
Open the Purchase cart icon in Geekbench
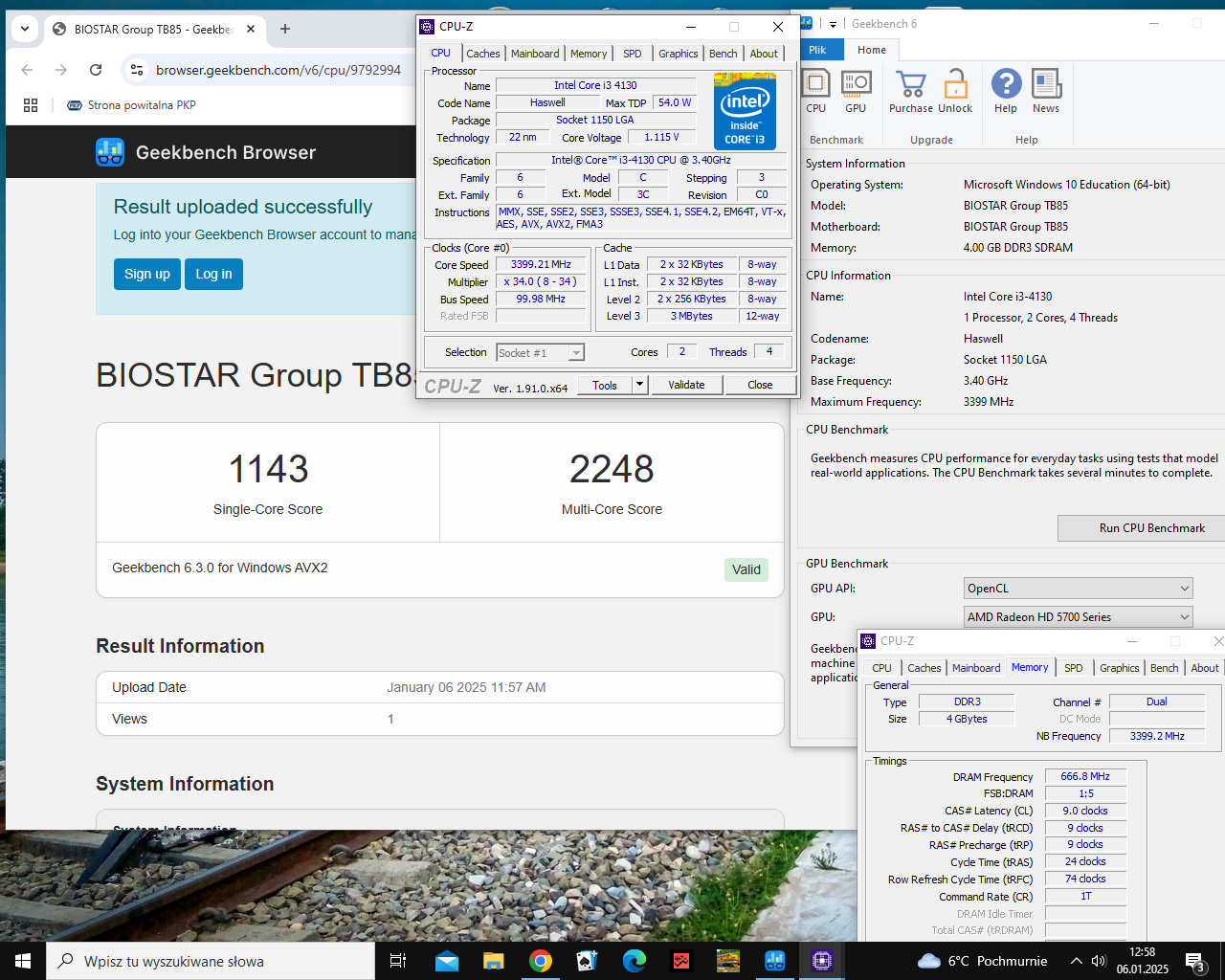(x=911, y=84)
